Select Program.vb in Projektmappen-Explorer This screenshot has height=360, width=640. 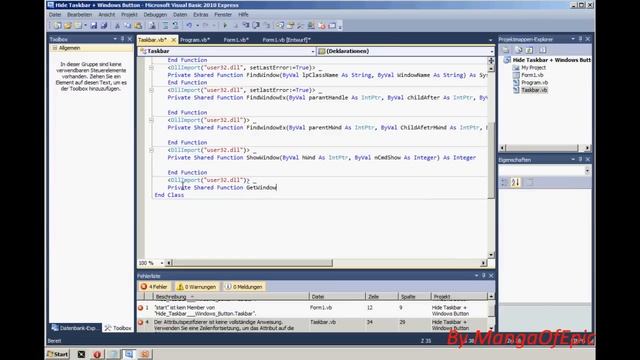[534, 82]
